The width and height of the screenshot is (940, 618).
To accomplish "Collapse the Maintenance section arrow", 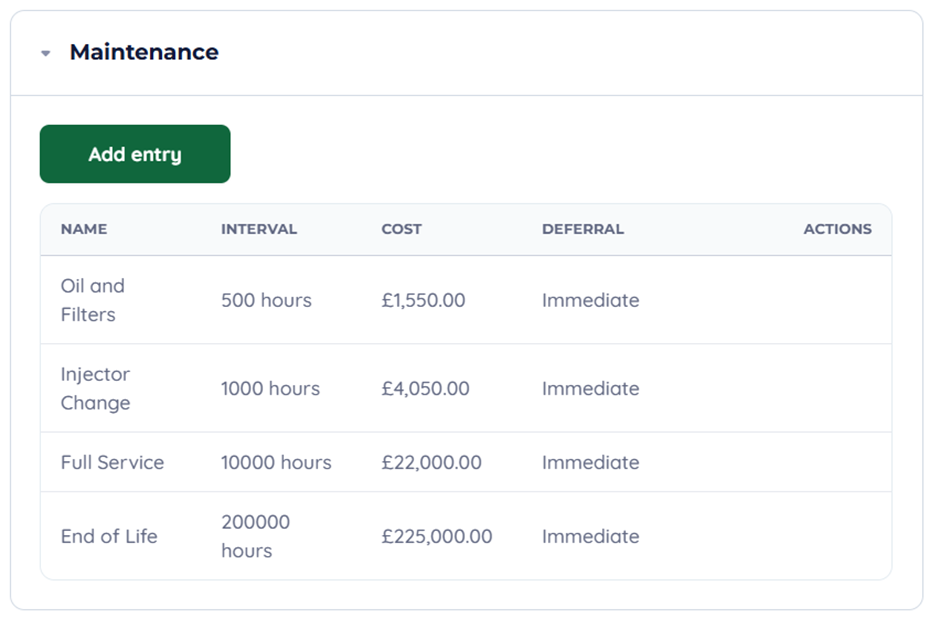I will point(46,54).
